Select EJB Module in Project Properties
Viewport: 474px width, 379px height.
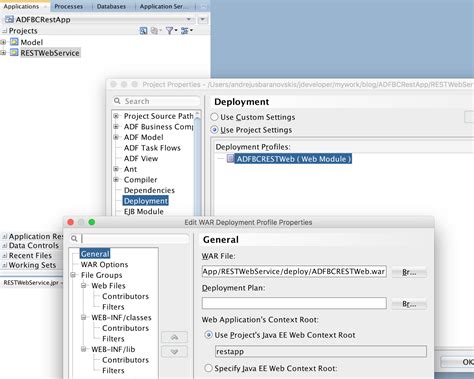pos(143,211)
